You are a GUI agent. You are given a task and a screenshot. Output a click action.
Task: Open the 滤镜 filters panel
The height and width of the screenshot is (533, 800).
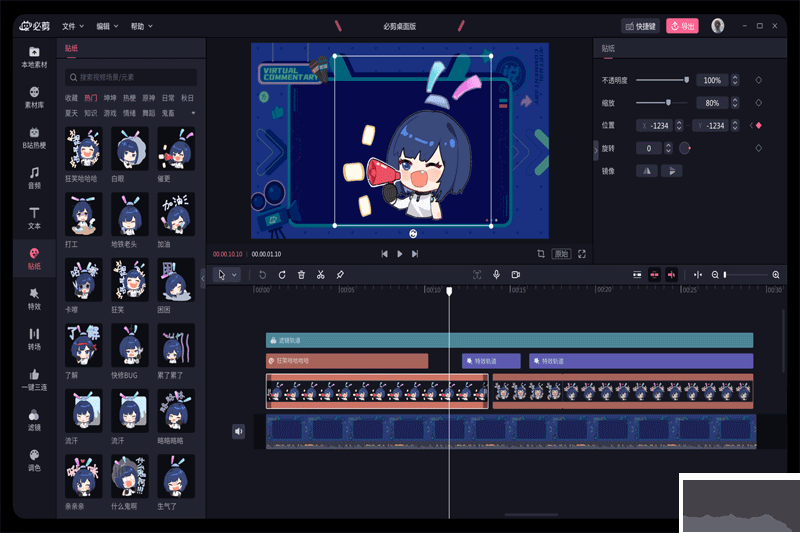[34, 420]
